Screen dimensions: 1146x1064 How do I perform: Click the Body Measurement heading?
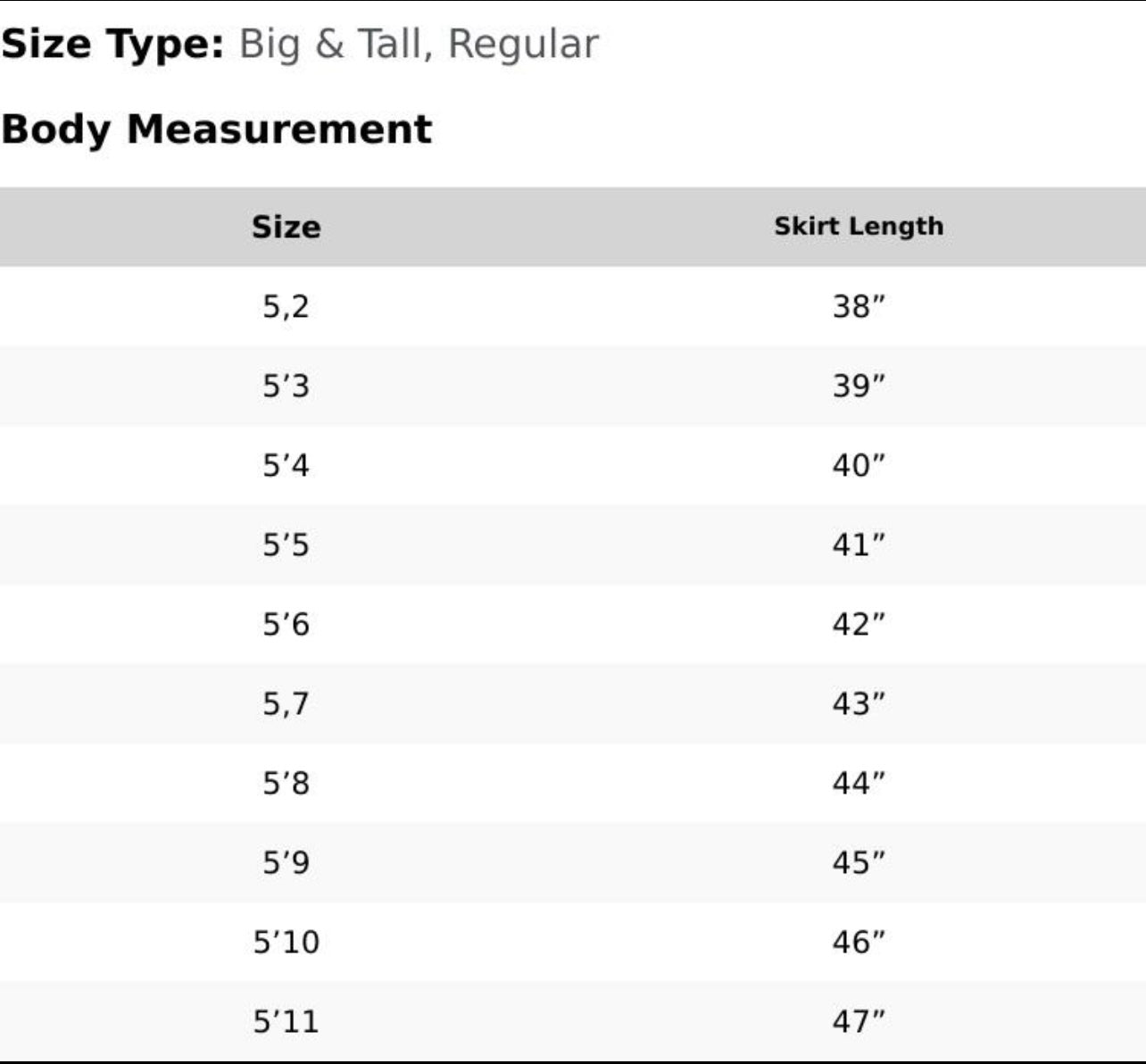[217, 129]
